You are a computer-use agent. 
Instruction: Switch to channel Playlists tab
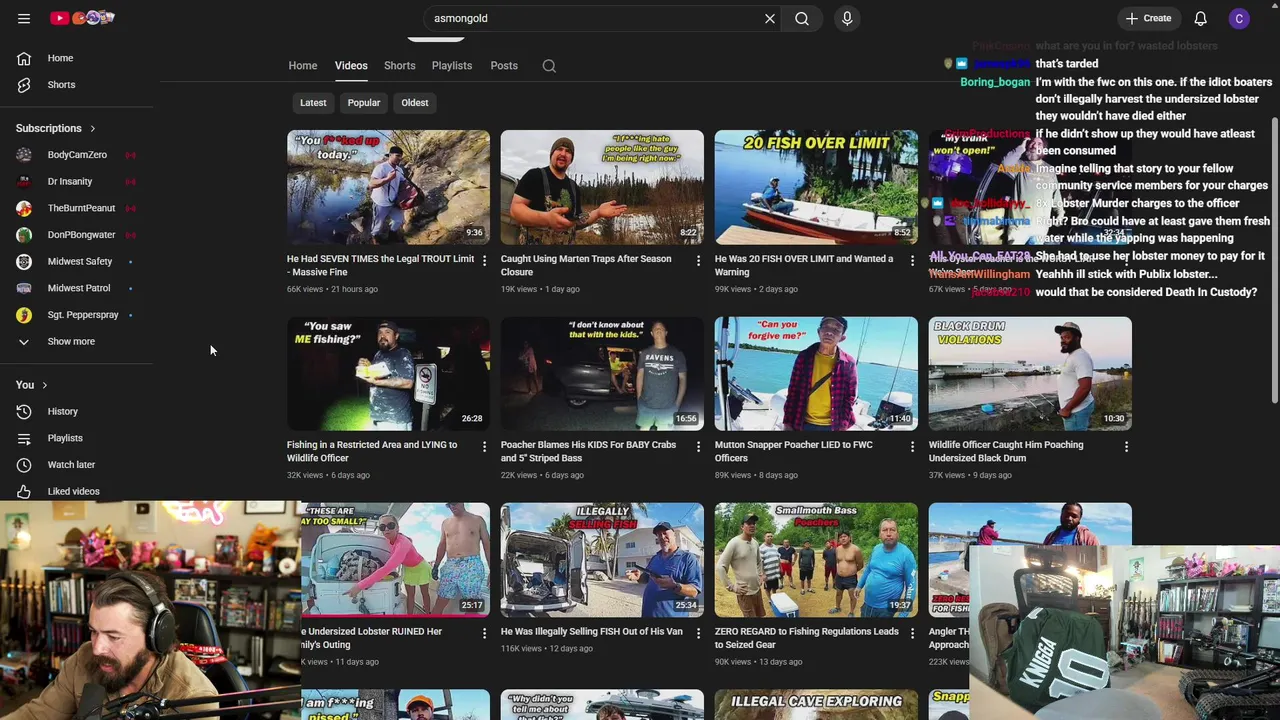[x=452, y=66]
